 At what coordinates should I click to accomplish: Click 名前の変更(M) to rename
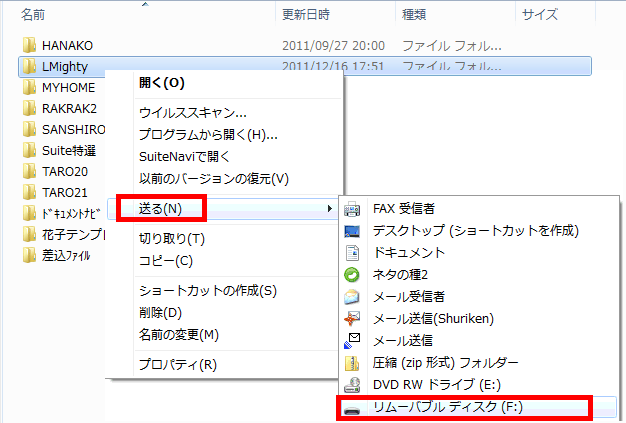pos(178,334)
